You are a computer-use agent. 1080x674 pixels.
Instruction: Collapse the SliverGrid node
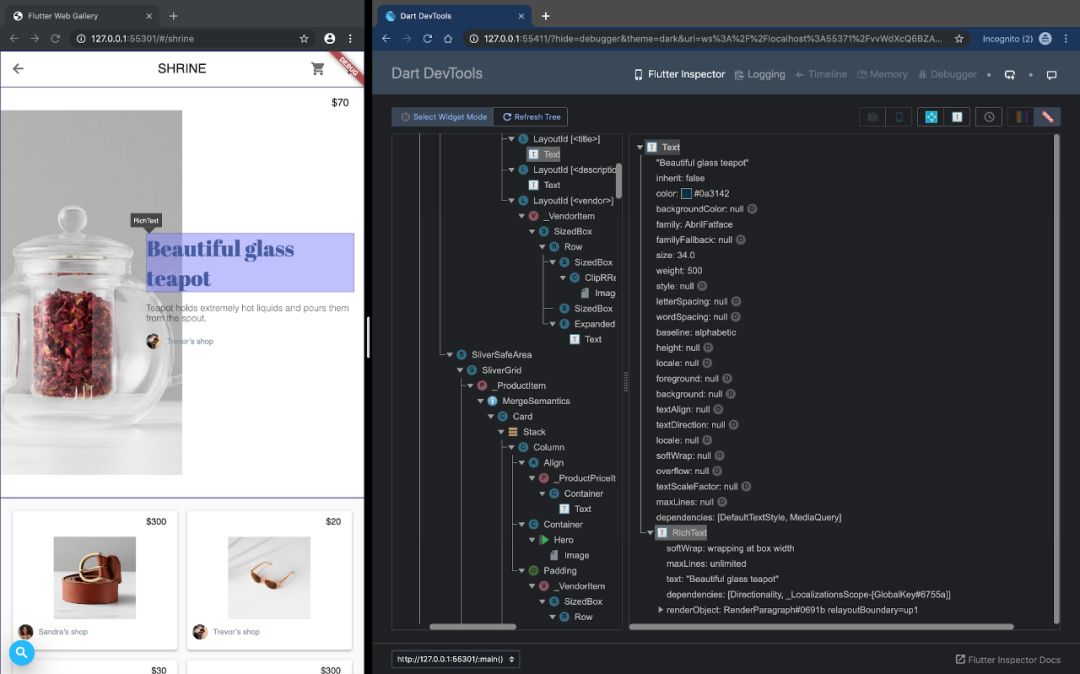click(460, 370)
